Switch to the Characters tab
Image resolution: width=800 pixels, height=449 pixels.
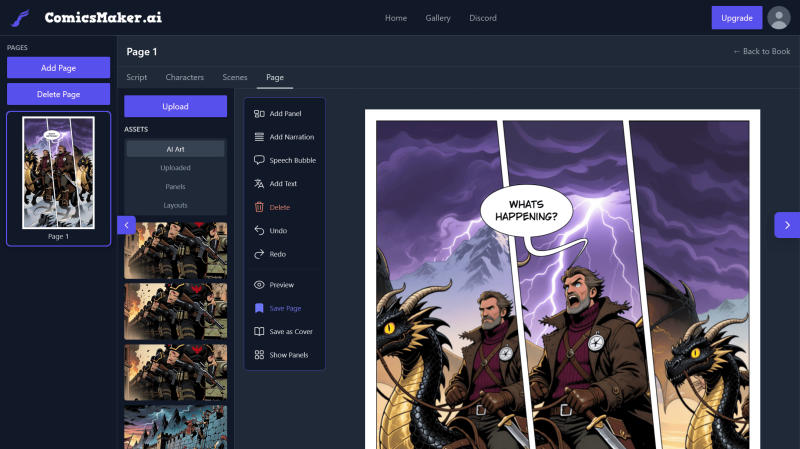point(185,77)
